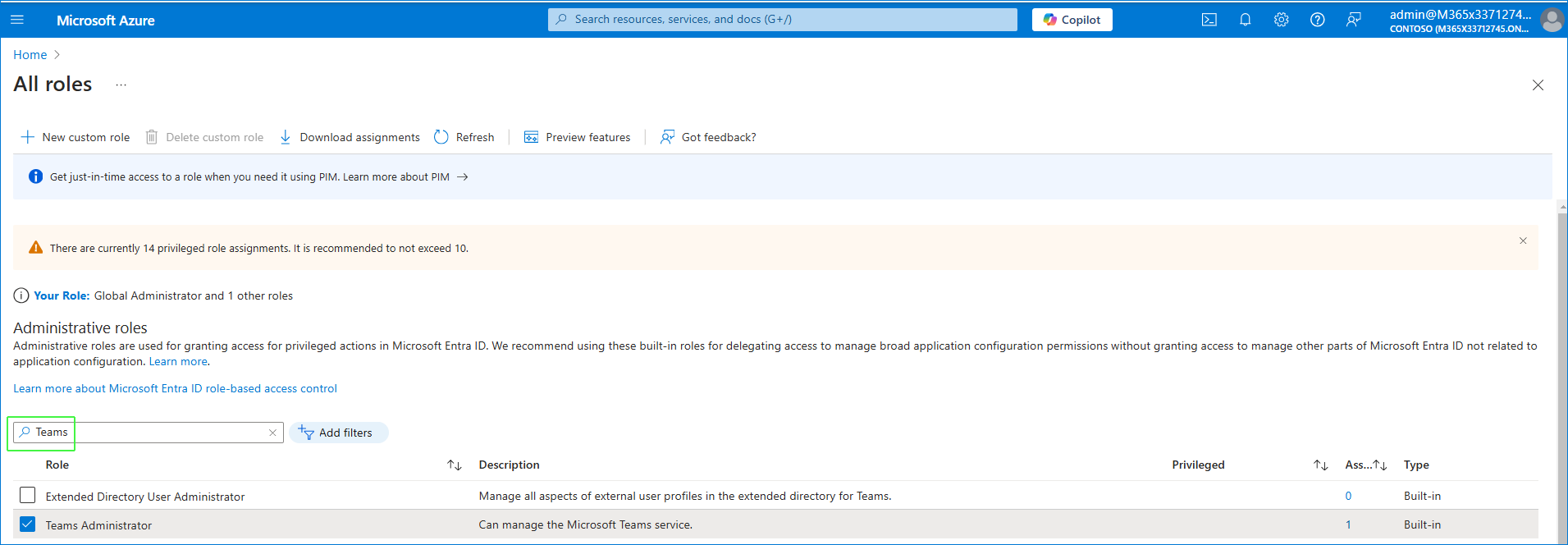
Task: Open the Learn more link after application configuration
Action: click(178, 361)
